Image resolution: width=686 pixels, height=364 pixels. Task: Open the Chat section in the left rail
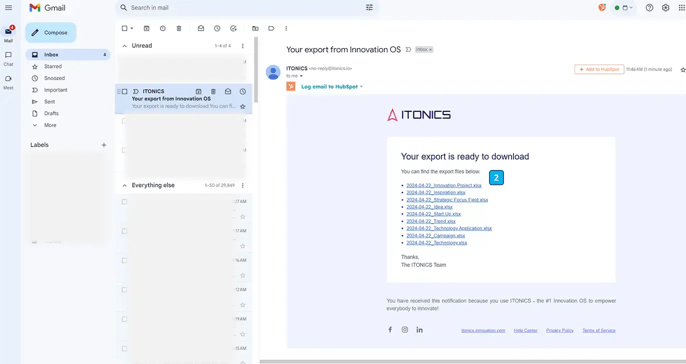(x=8, y=58)
